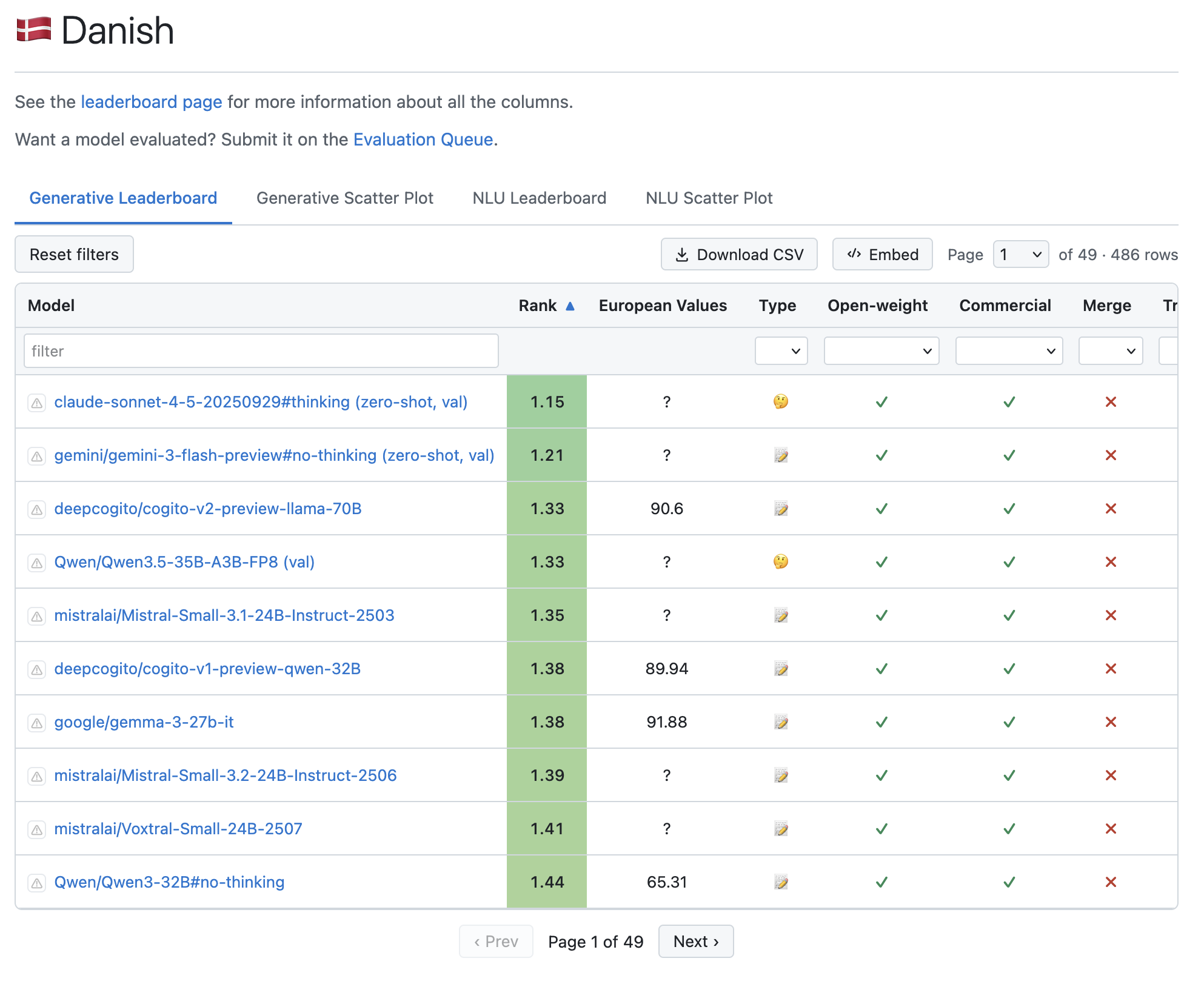The width and height of the screenshot is (1204, 981).
Task: Open the page number selector dropdown
Action: click(1021, 255)
